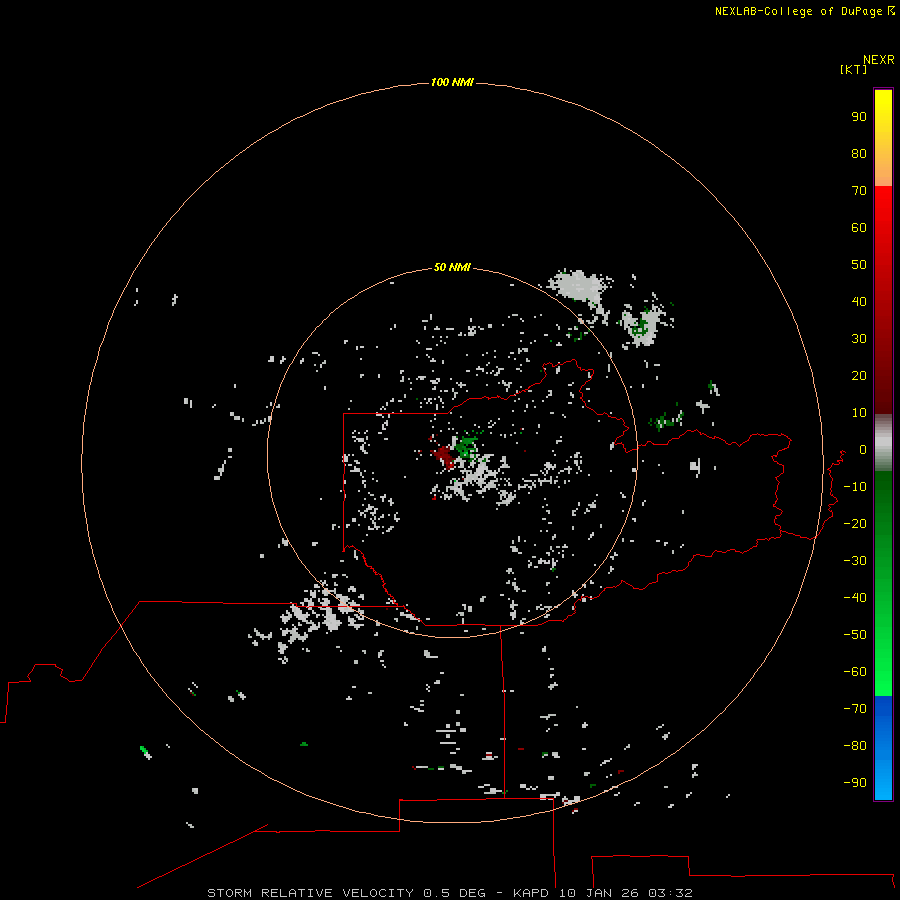The height and width of the screenshot is (900, 900).
Task: Click the NEXR label above the color scale
Action: (878, 60)
